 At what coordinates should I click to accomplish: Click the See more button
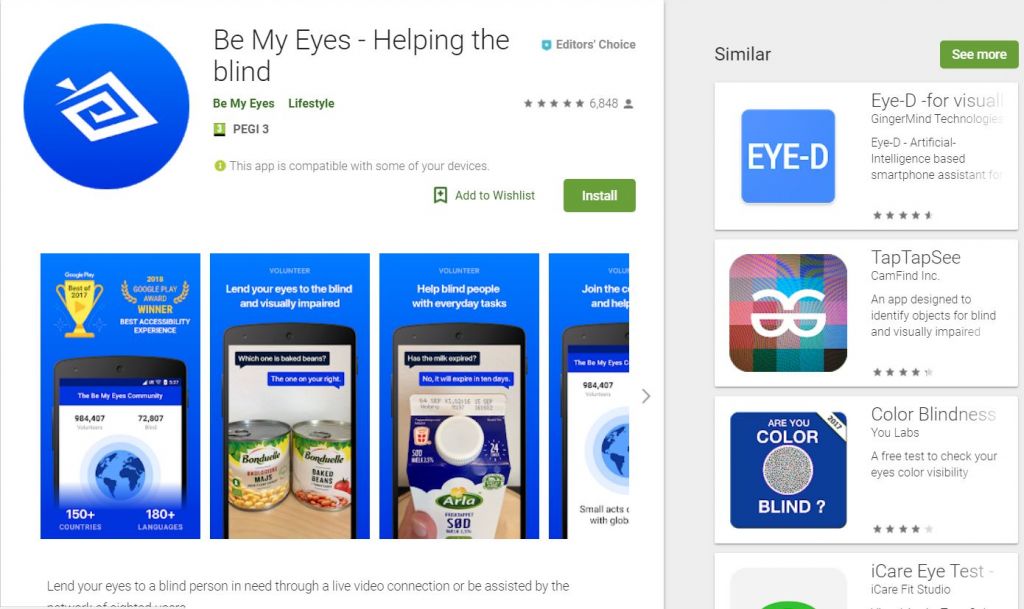(978, 54)
